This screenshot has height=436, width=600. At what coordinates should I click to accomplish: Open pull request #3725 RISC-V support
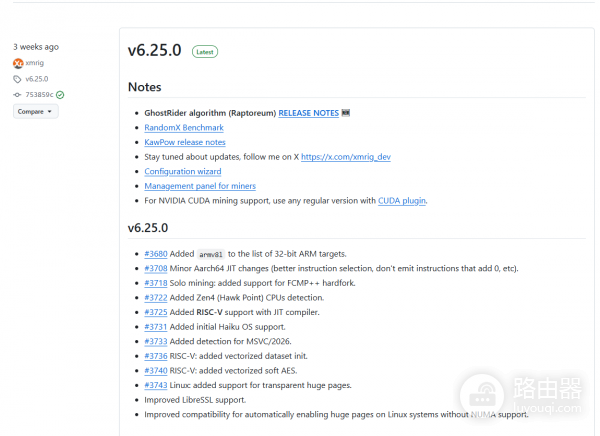155,312
